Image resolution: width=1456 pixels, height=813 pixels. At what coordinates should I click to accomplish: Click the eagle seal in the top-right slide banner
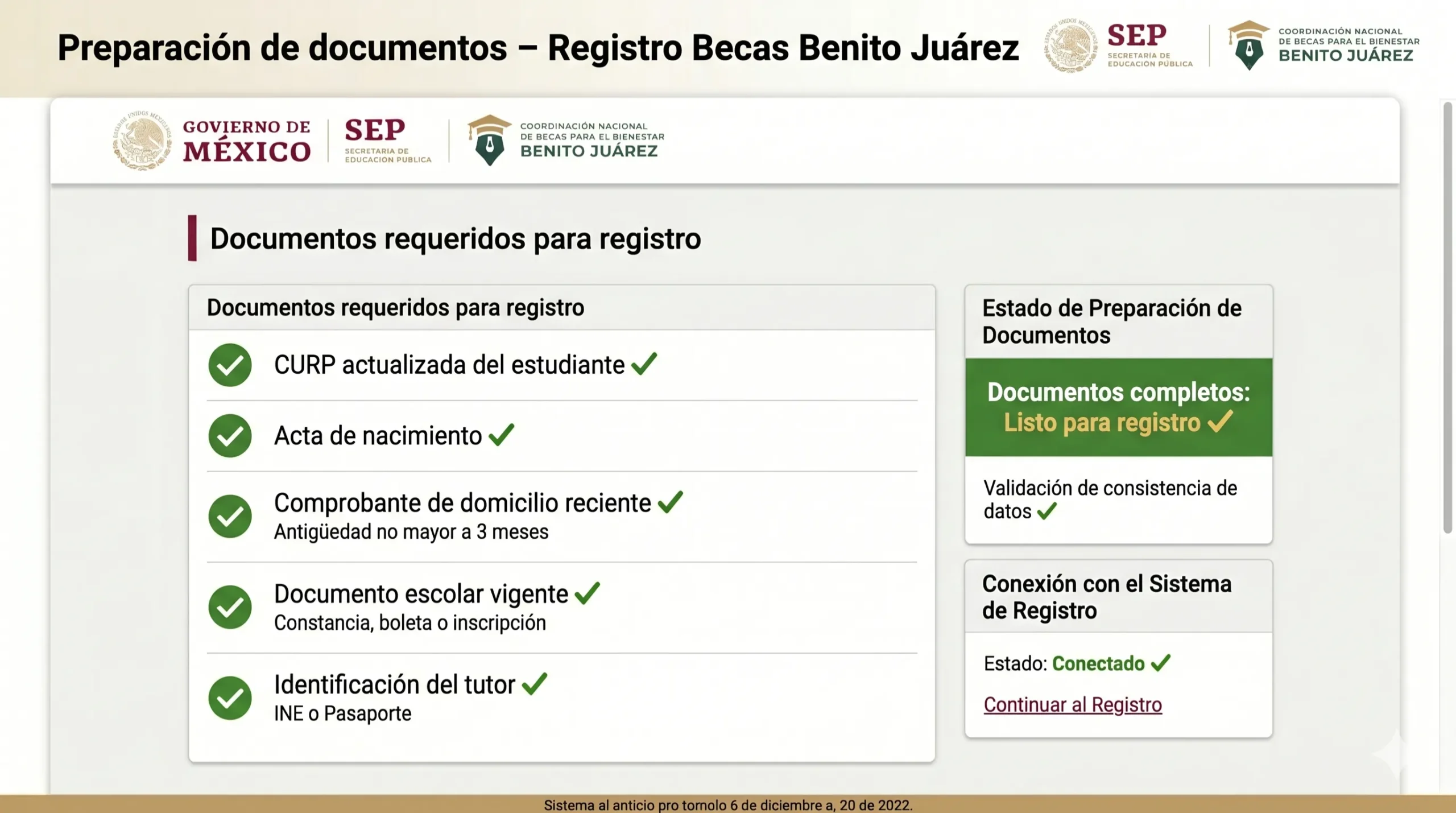[1070, 46]
